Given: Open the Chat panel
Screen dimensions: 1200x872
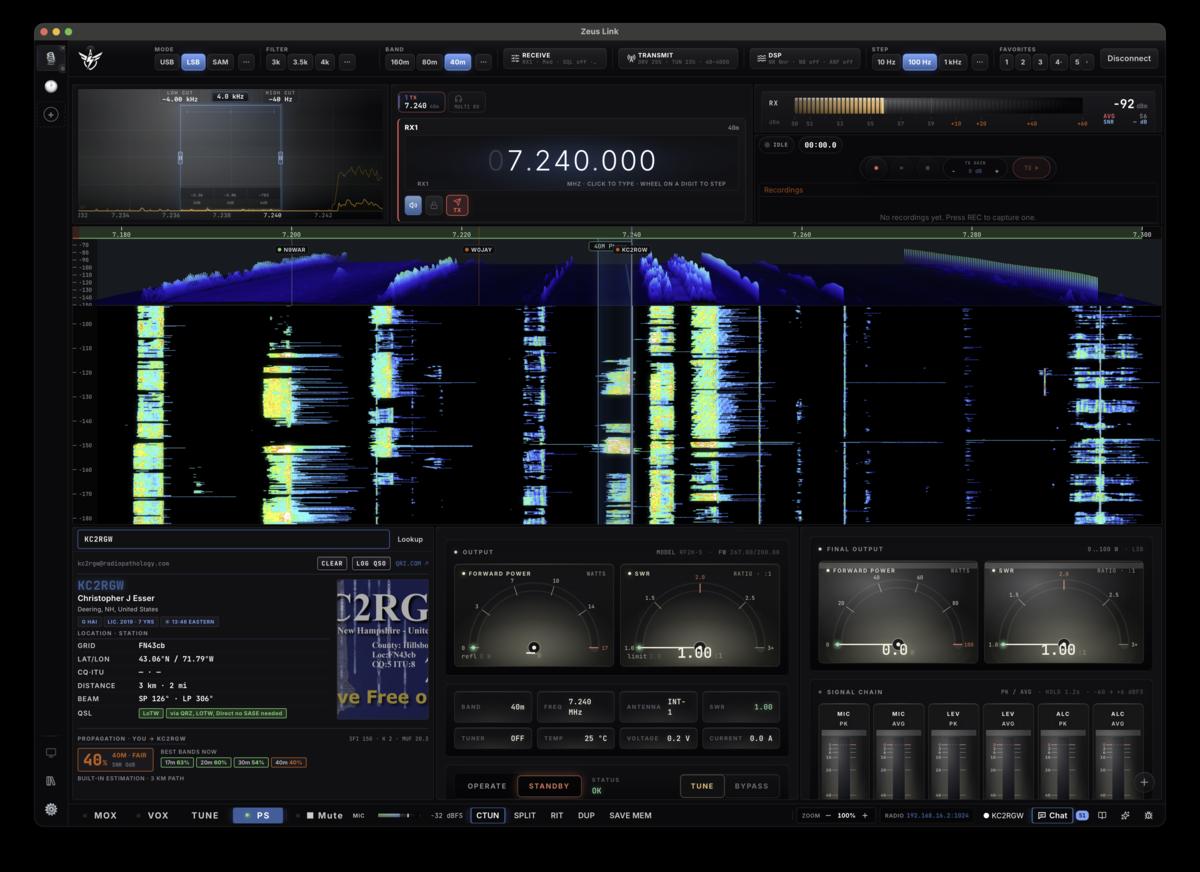Looking at the screenshot, I should click(1052, 815).
